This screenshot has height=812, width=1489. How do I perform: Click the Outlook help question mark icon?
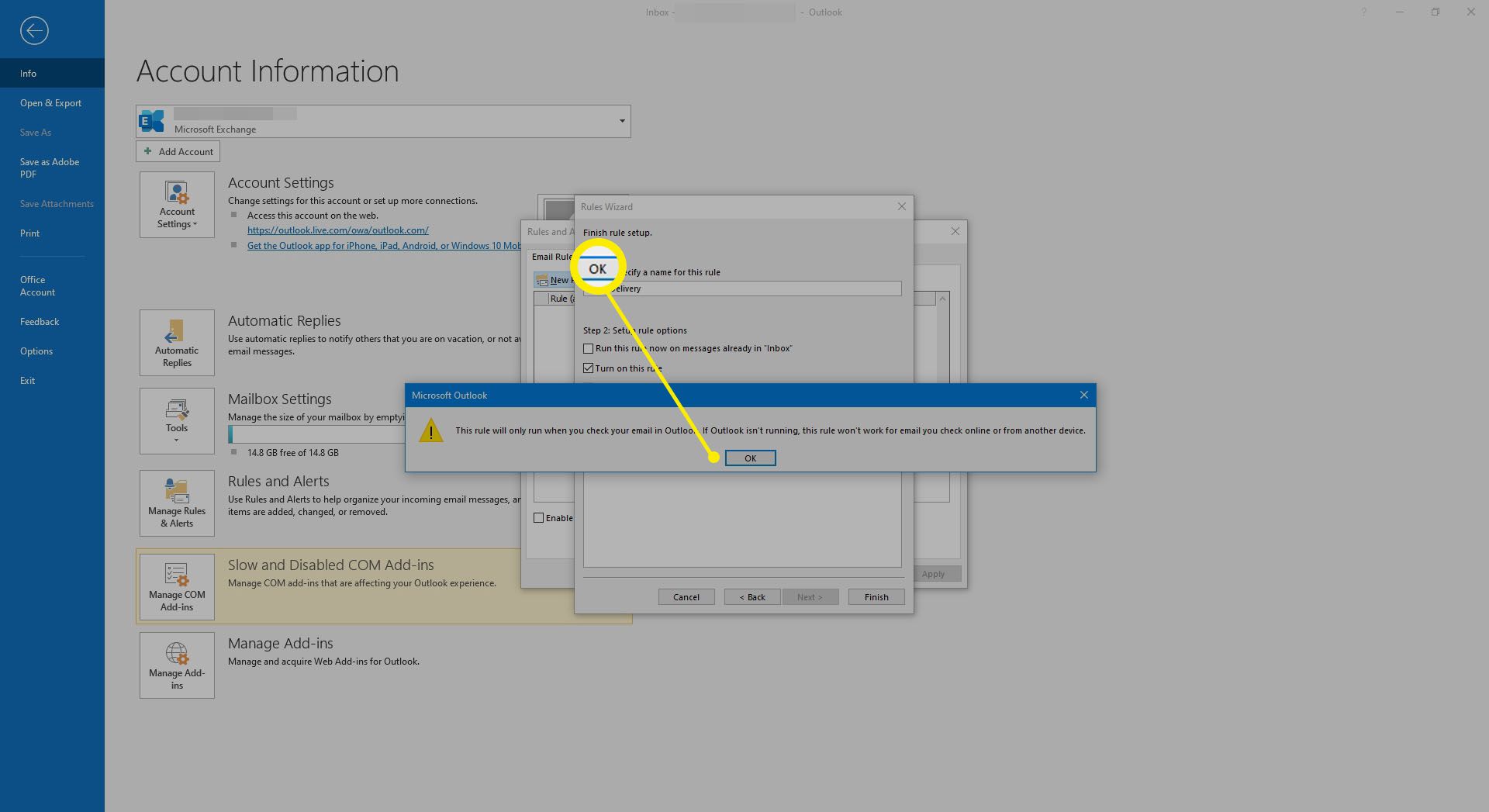(x=1363, y=12)
